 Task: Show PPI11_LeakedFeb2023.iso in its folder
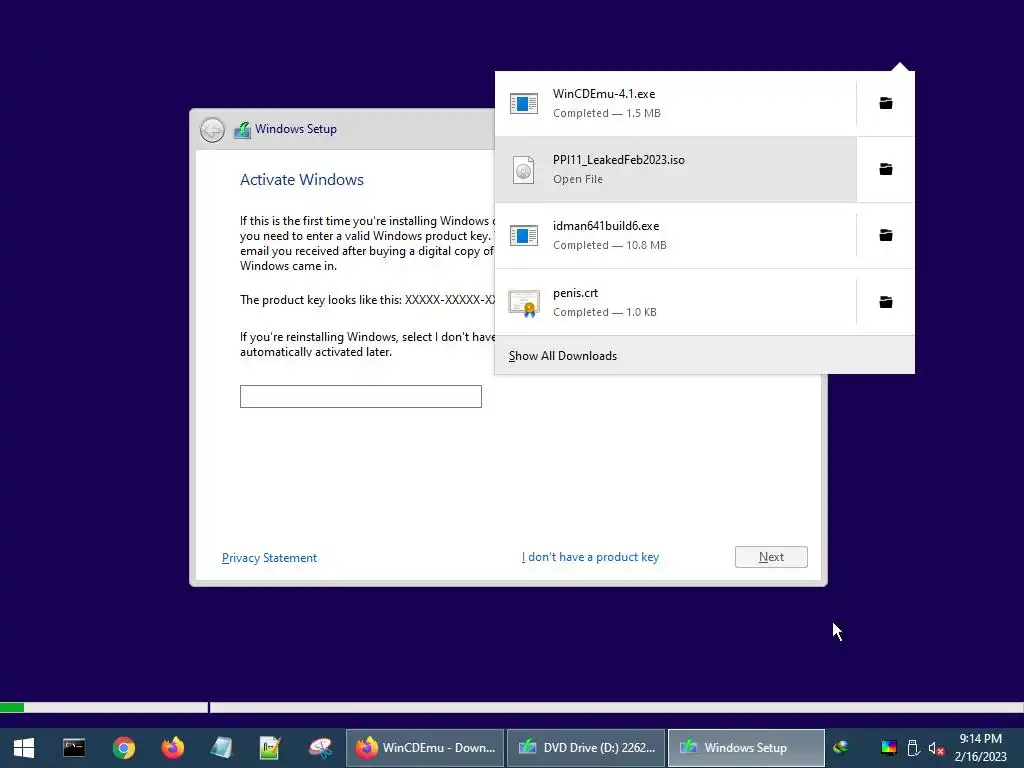[x=886, y=169]
